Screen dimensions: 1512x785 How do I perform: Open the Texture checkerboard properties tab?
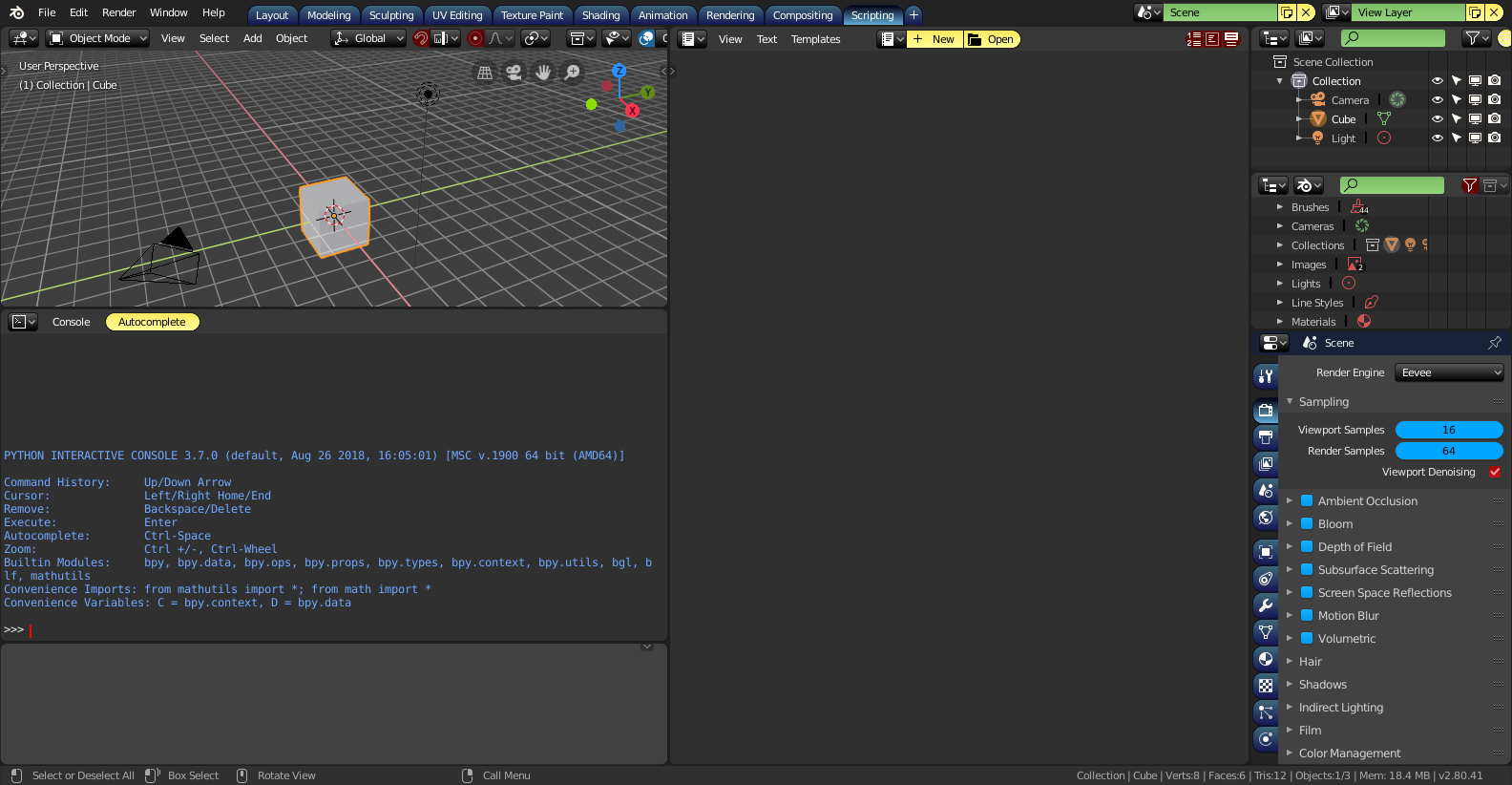click(x=1266, y=686)
